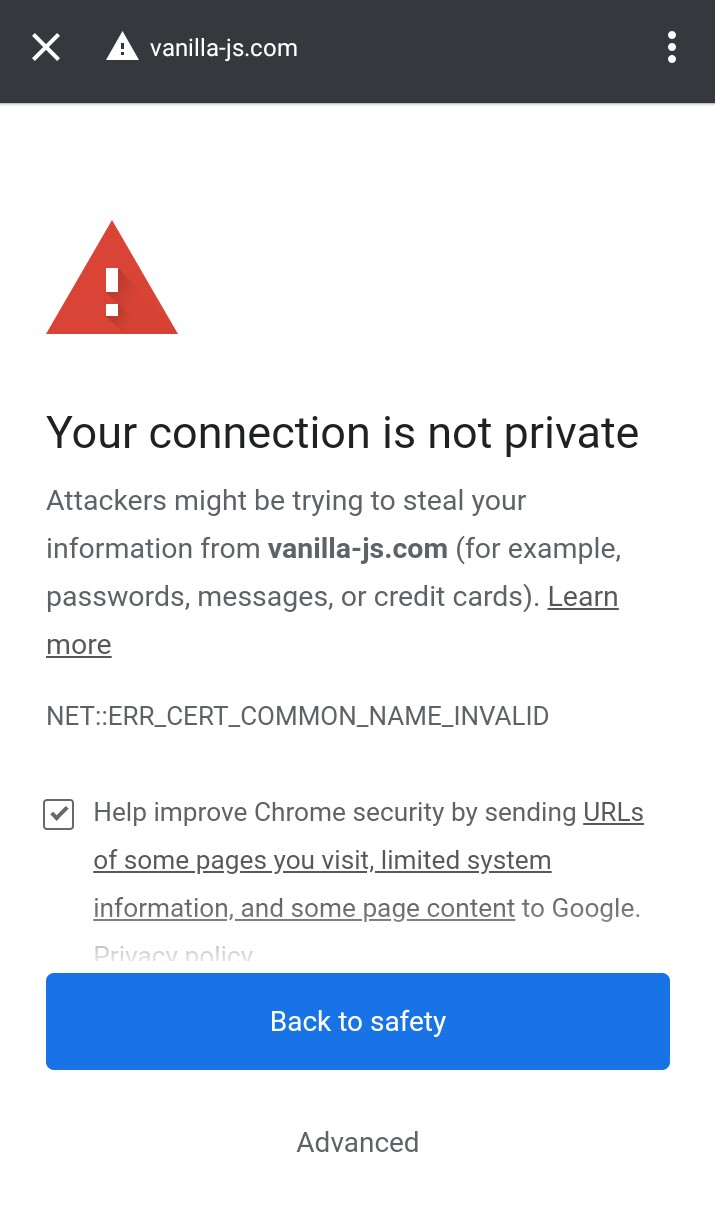Image resolution: width=715 pixels, height=1232 pixels.
Task: Click the large red warning triangle
Action: (112, 278)
